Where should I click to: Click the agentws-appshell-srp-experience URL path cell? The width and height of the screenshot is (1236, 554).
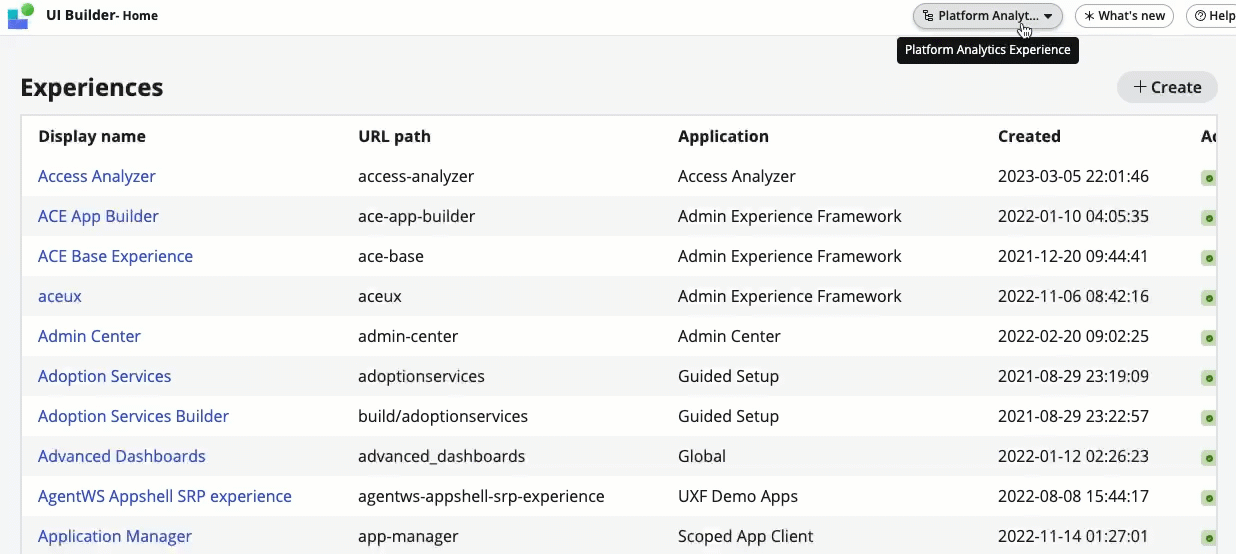481,496
